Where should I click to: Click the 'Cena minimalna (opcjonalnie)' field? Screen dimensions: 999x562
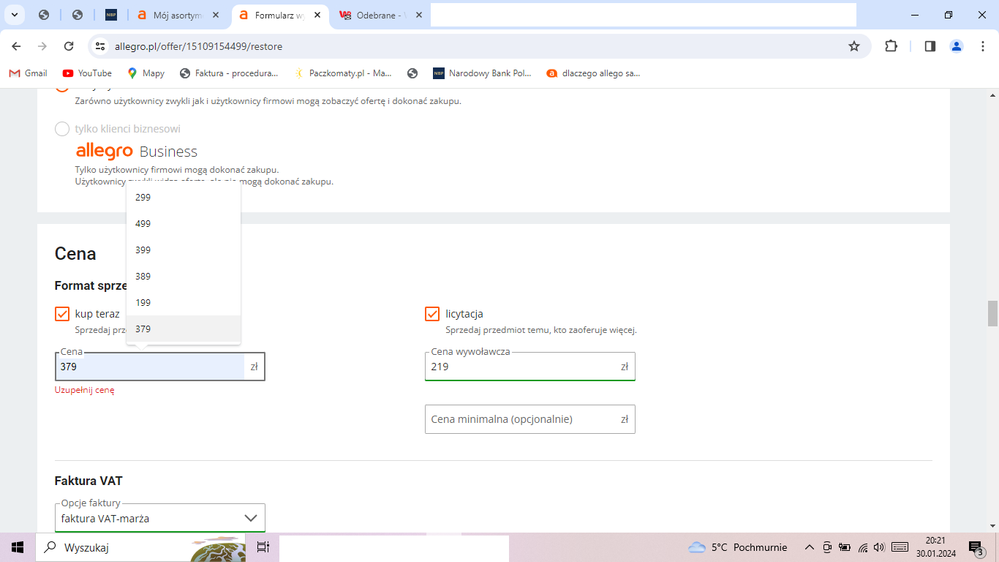520,419
